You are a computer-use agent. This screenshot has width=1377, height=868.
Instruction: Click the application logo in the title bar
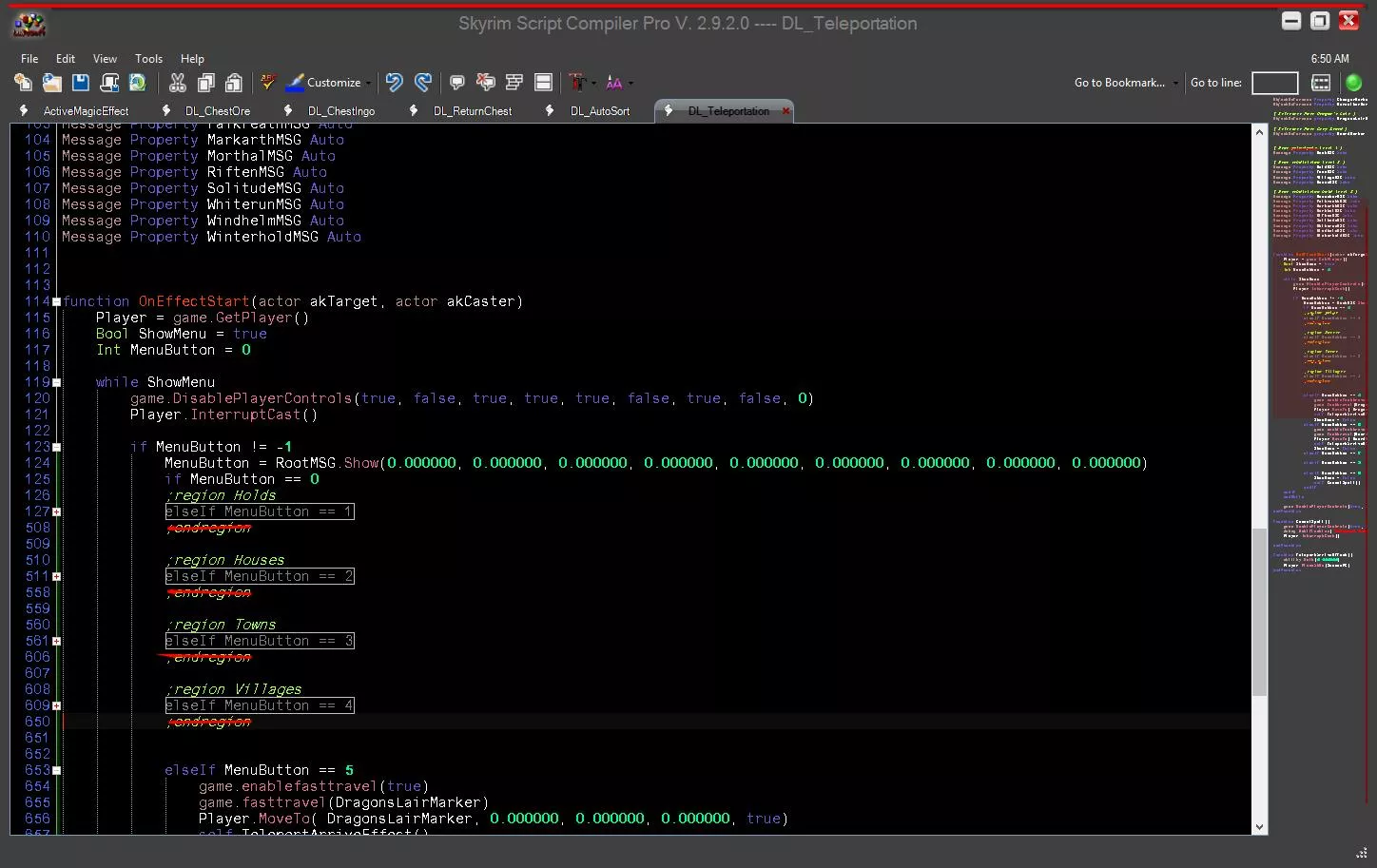coord(29,25)
